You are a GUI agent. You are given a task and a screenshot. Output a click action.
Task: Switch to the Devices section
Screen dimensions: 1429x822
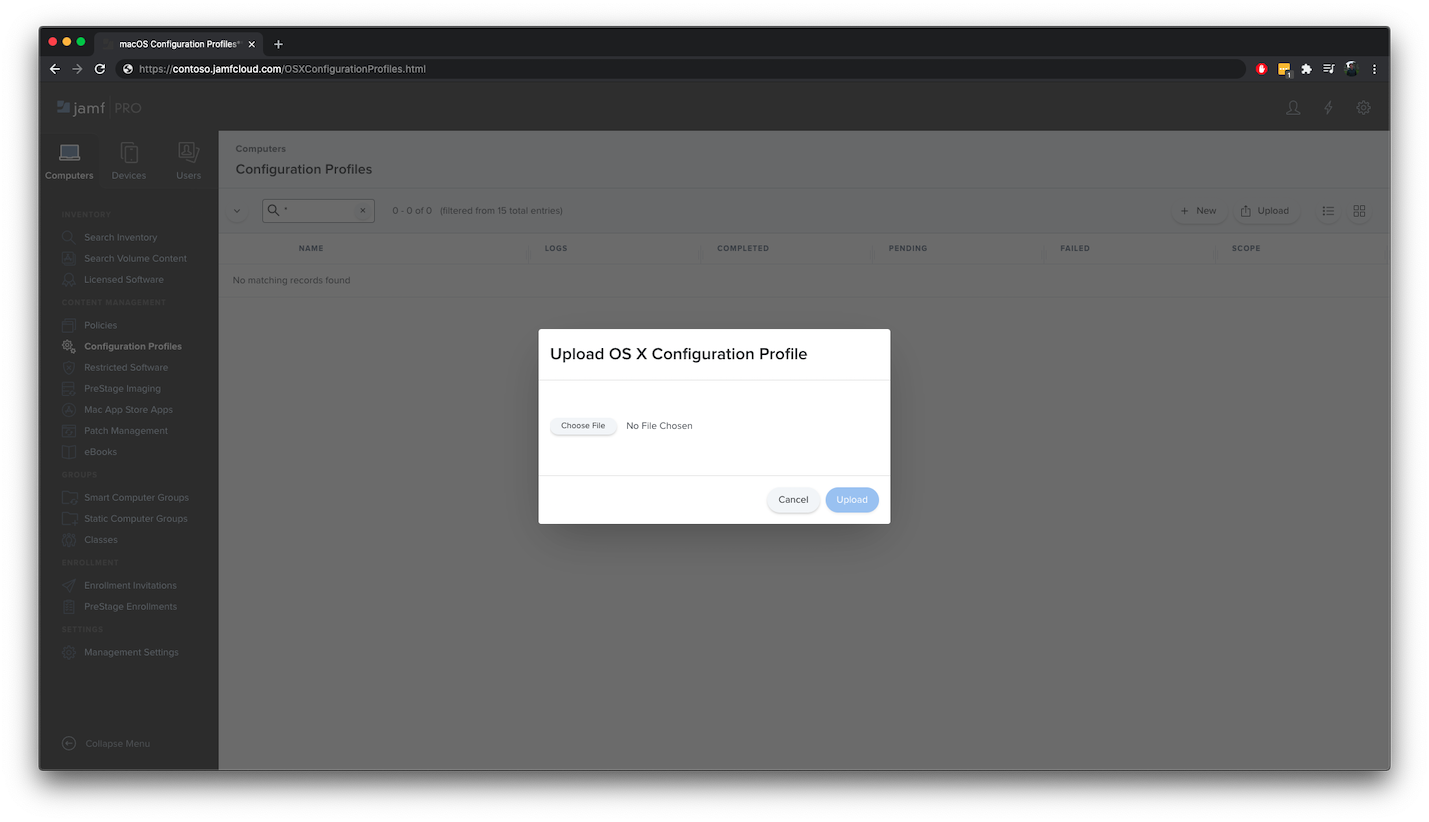pos(129,160)
